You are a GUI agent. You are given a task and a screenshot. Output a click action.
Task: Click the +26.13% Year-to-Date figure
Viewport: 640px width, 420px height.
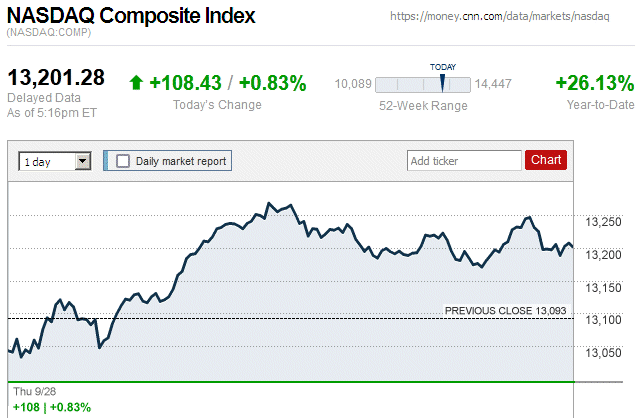tap(595, 83)
